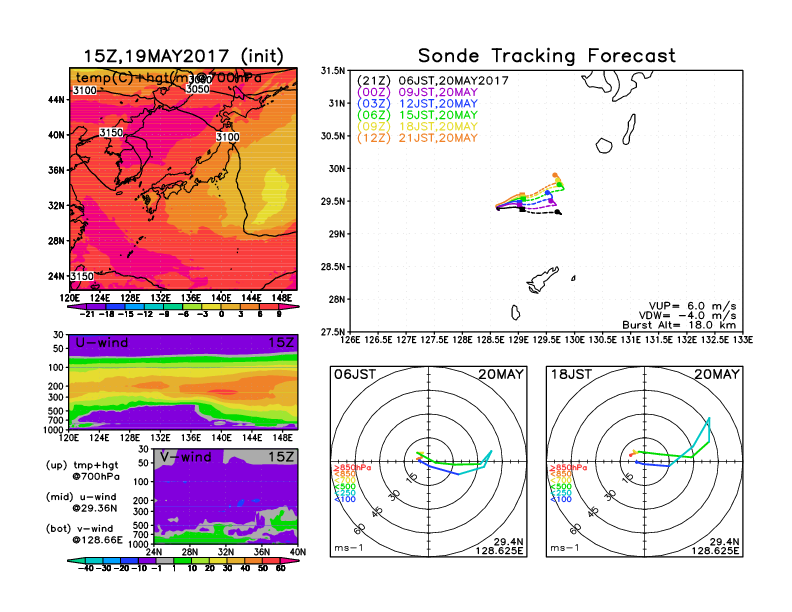792x612 pixels.
Task: Click "<100" in the 18JST hodograph legend
Action: (x=560, y=499)
